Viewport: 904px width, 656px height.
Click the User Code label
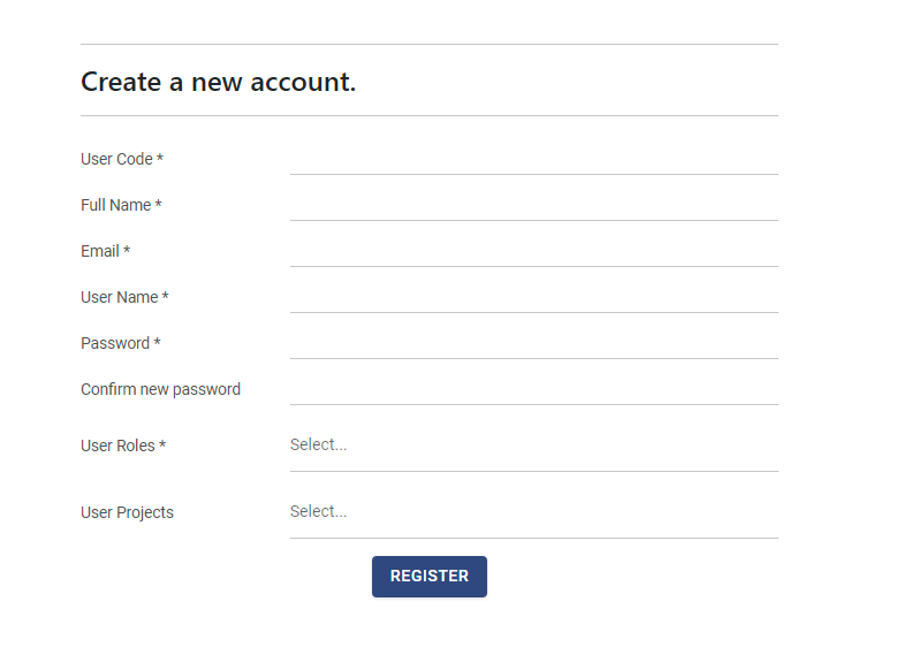117,160
